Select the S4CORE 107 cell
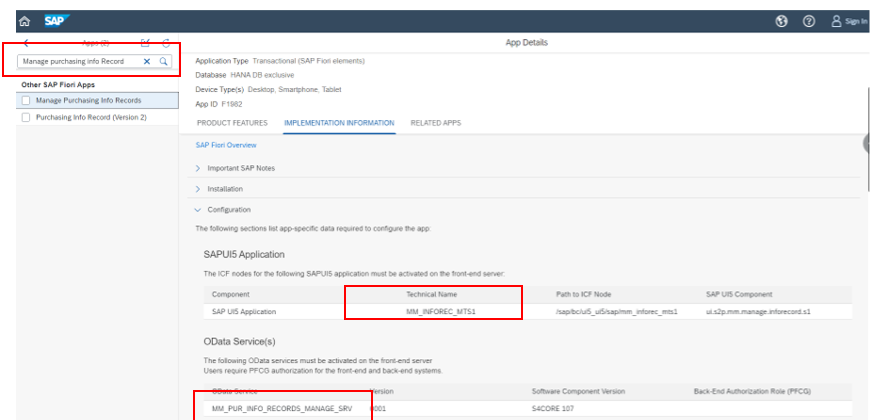This screenshot has width=871, height=420. [553, 408]
